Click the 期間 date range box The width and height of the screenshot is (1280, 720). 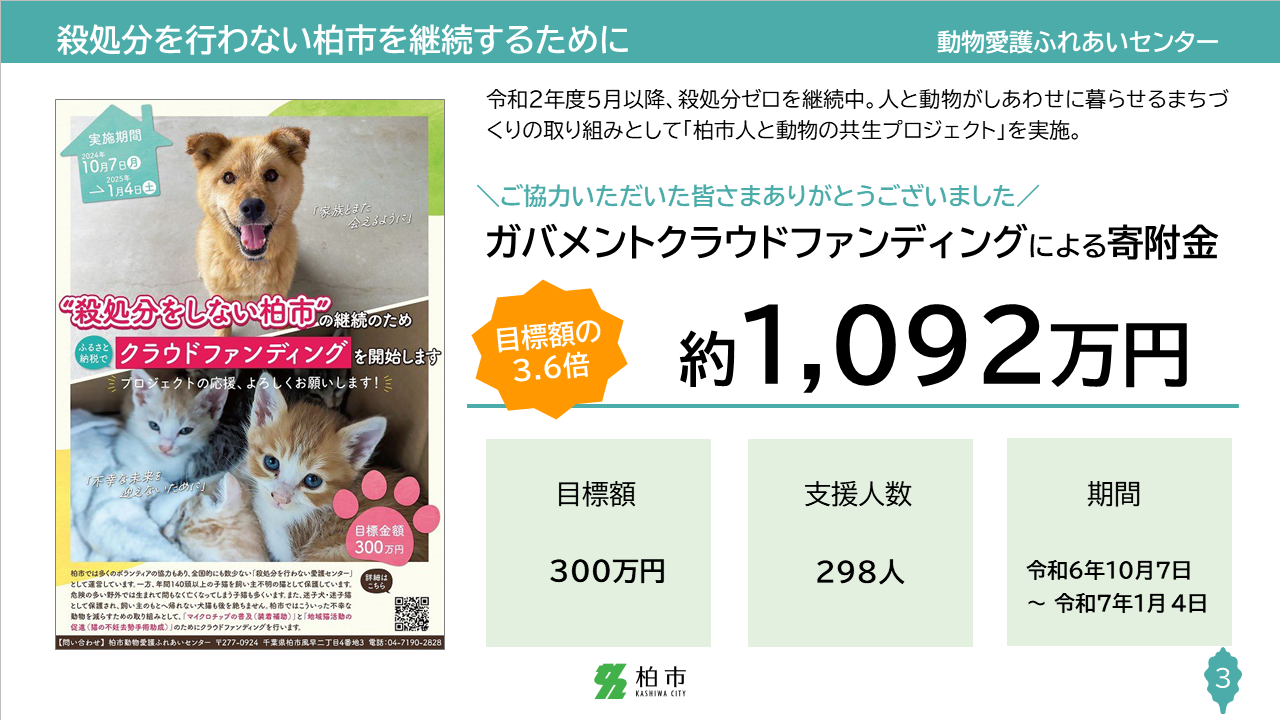tap(1119, 542)
